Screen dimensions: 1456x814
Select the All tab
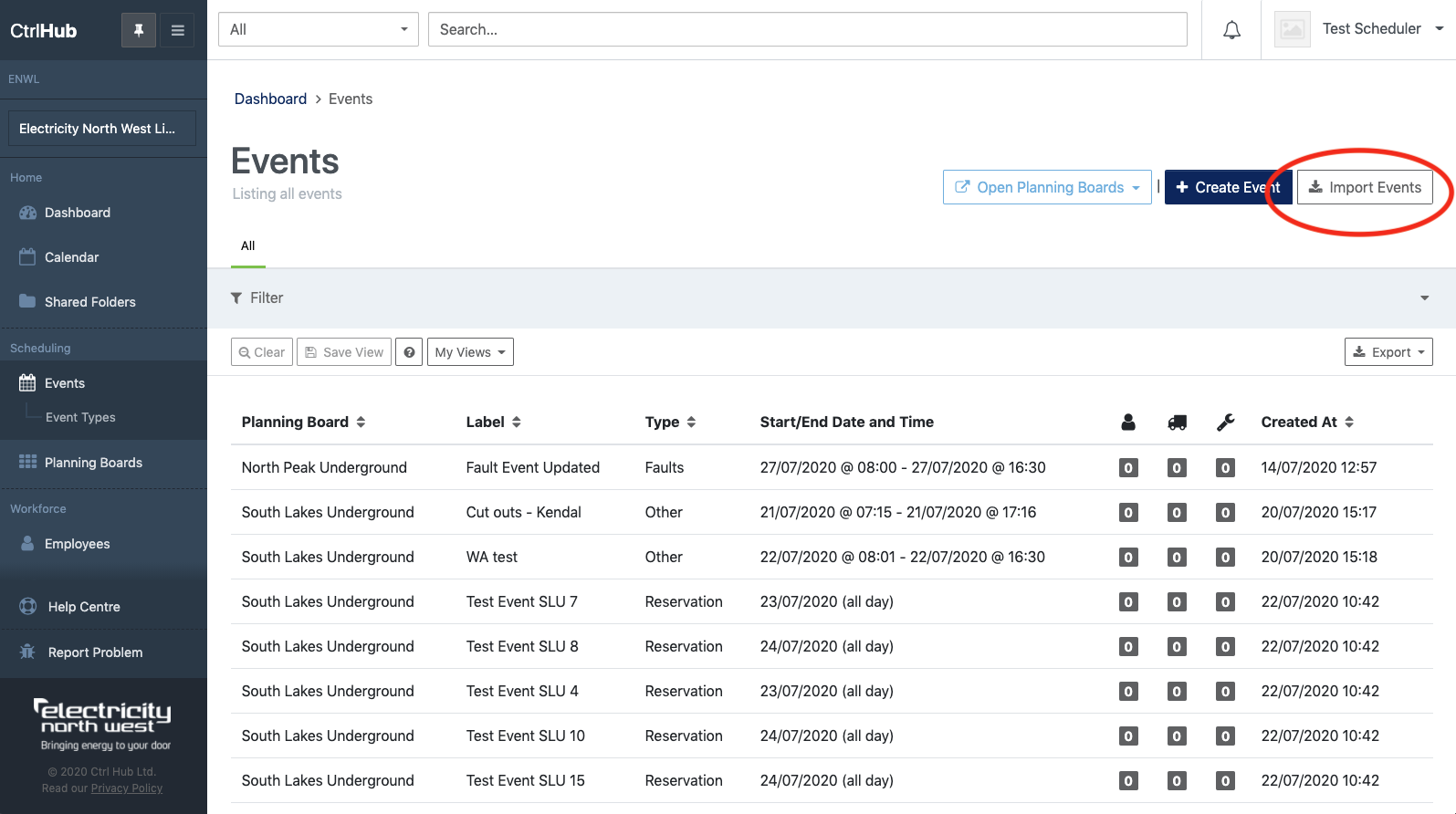click(x=247, y=245)
